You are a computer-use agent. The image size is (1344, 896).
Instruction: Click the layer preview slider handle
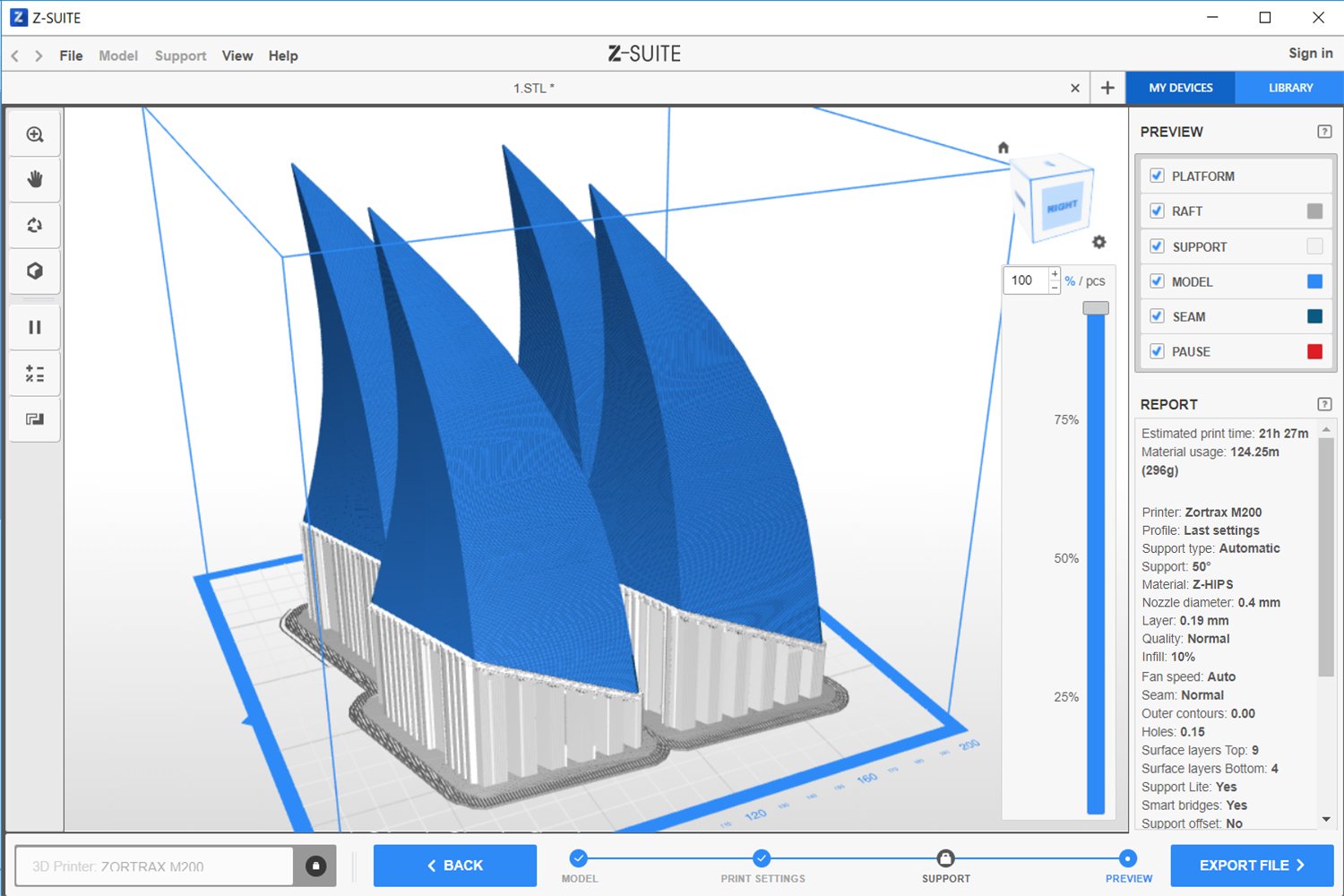pyautogui.click(x=1096, y=308)
